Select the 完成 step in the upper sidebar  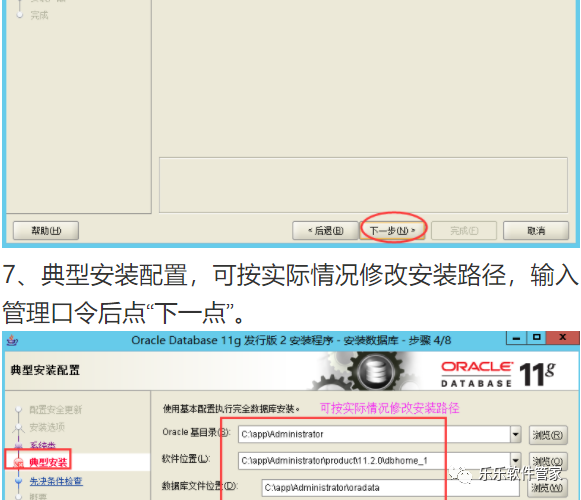tap(39, 15)
